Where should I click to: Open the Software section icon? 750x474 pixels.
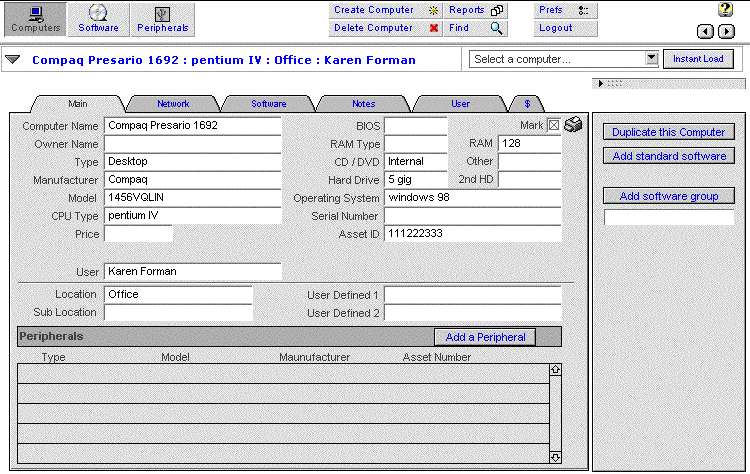point(99,20)
